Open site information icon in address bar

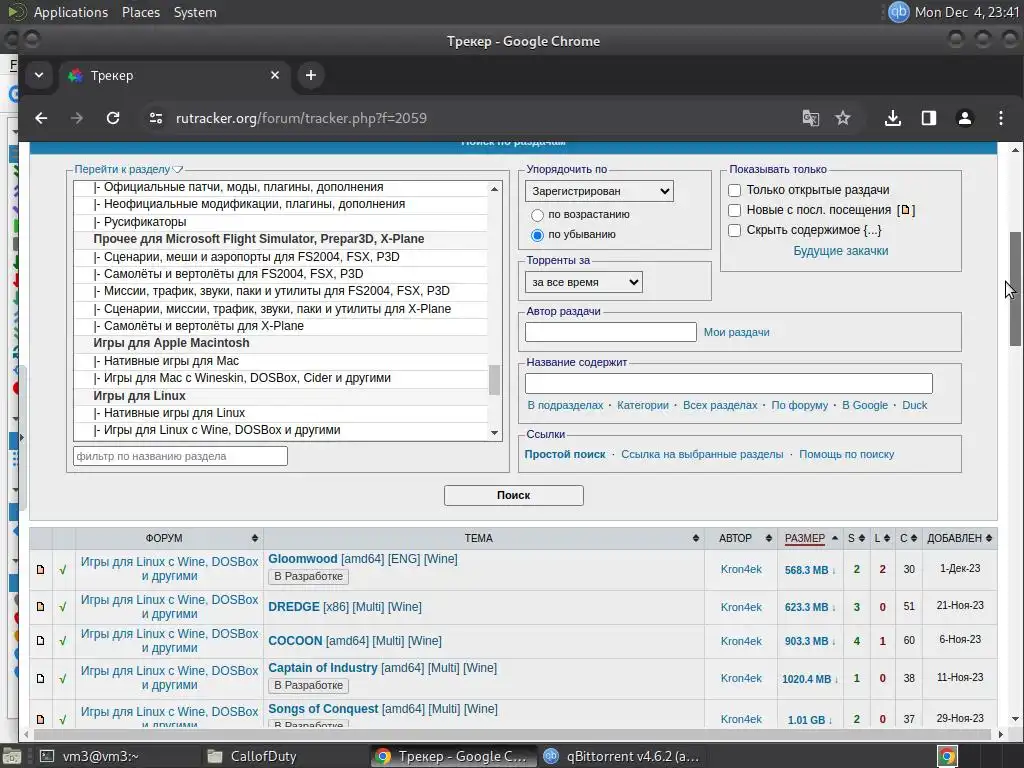(155, 118)
